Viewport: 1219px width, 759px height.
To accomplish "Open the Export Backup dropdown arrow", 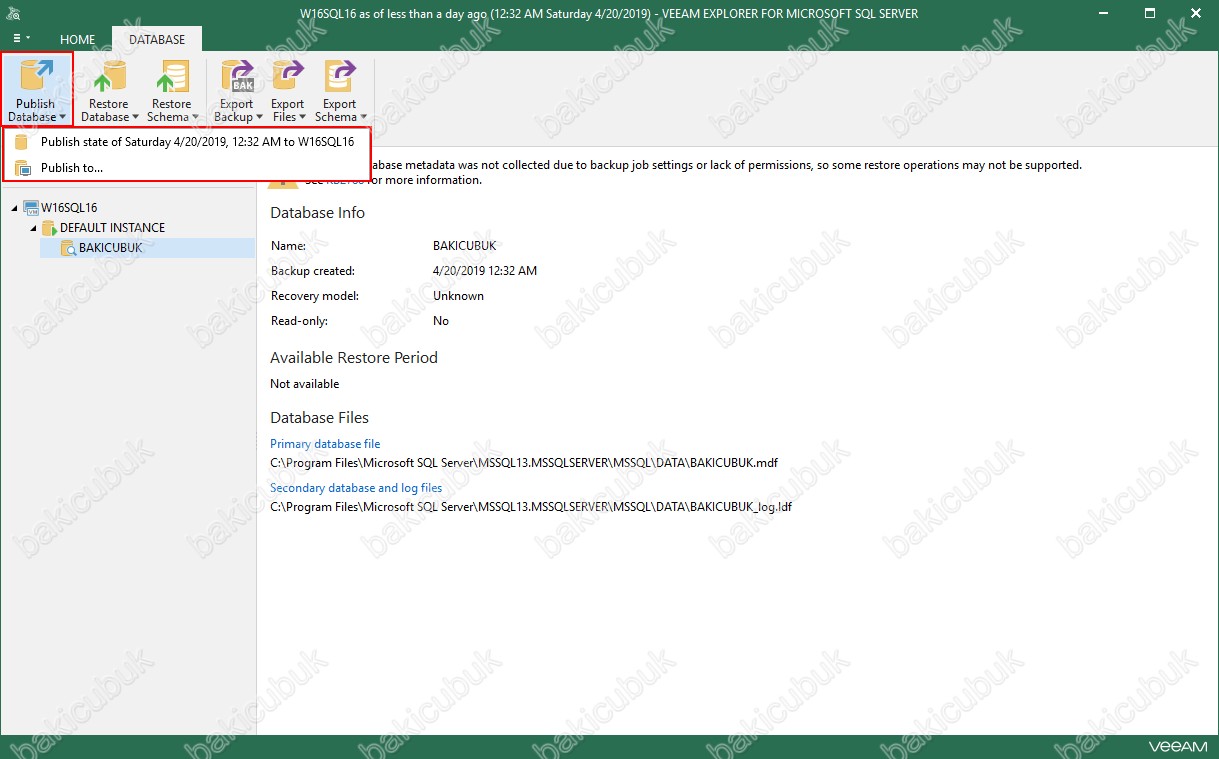I will [x=260, y=118].
